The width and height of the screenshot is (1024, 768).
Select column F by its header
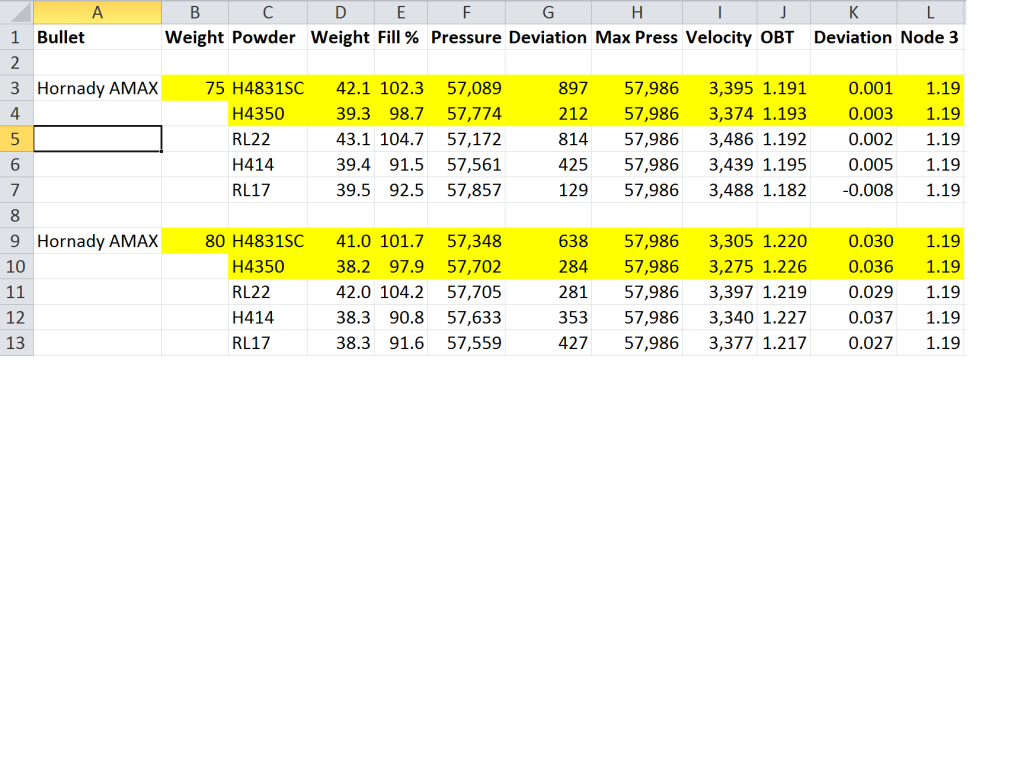(x=466, y=12)
